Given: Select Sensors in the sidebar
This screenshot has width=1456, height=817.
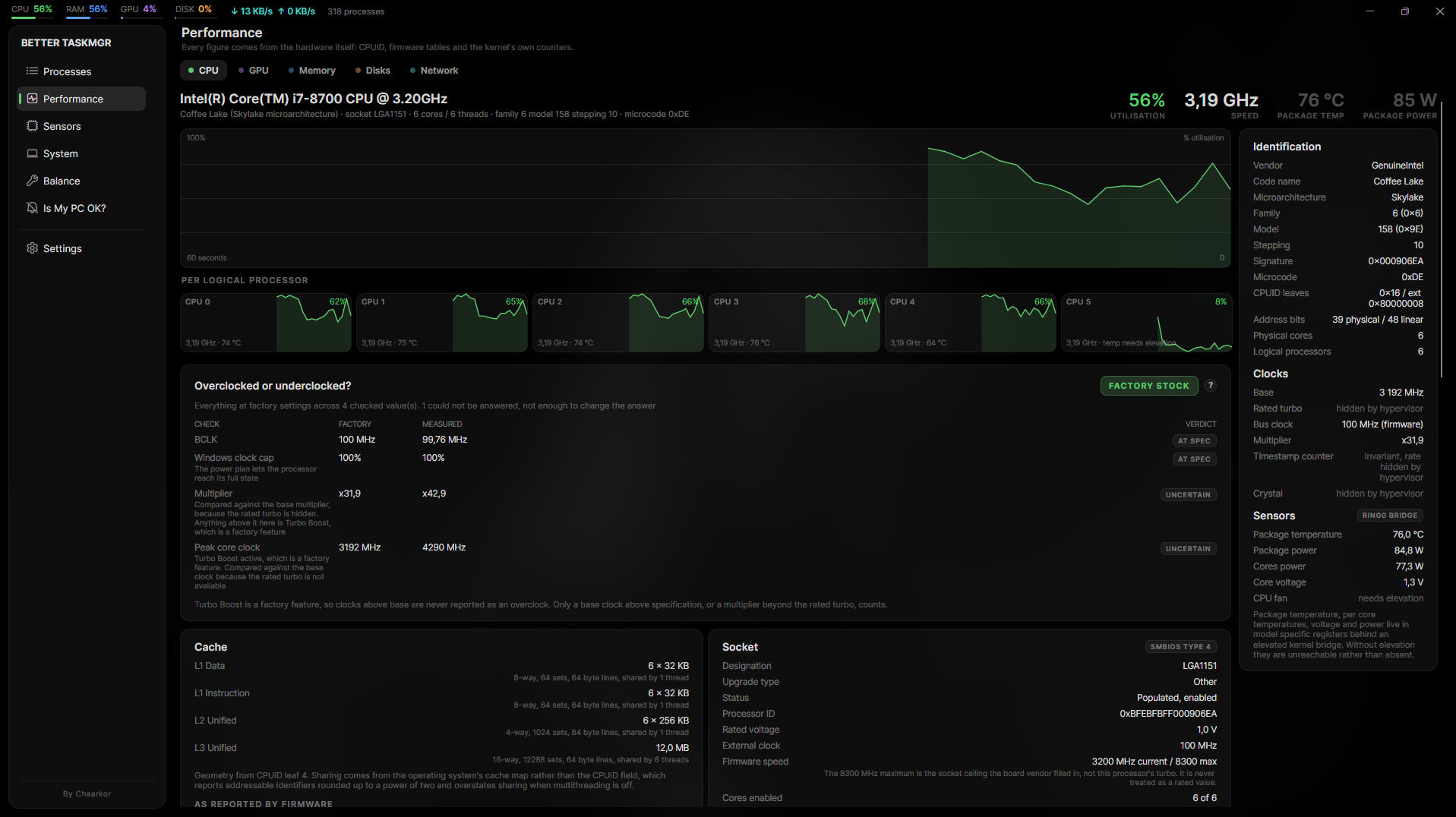Looking at the screenshot, I should [81, 126].
